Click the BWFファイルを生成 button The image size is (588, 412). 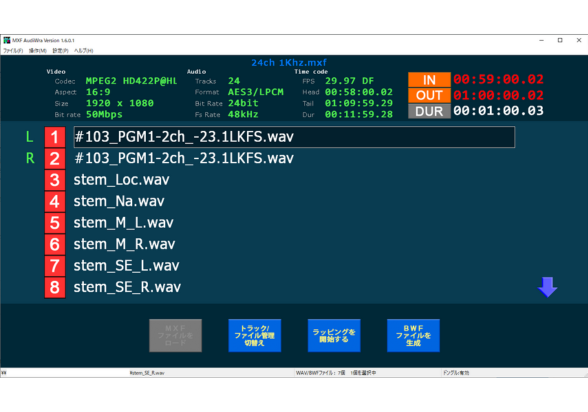click(413, 336)
